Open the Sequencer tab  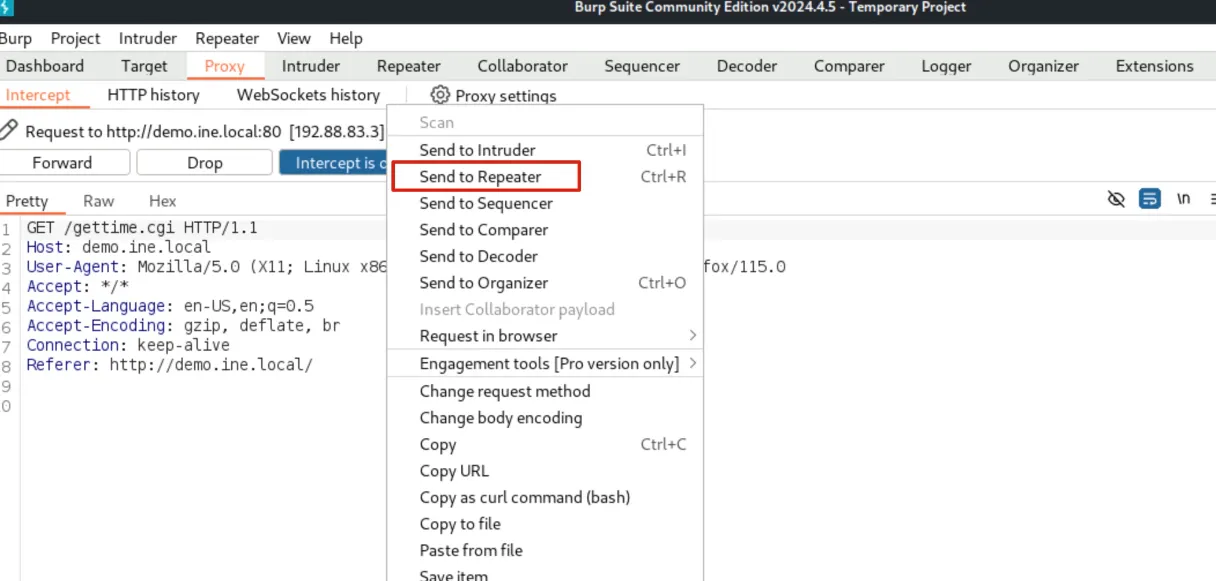(642, 66)
